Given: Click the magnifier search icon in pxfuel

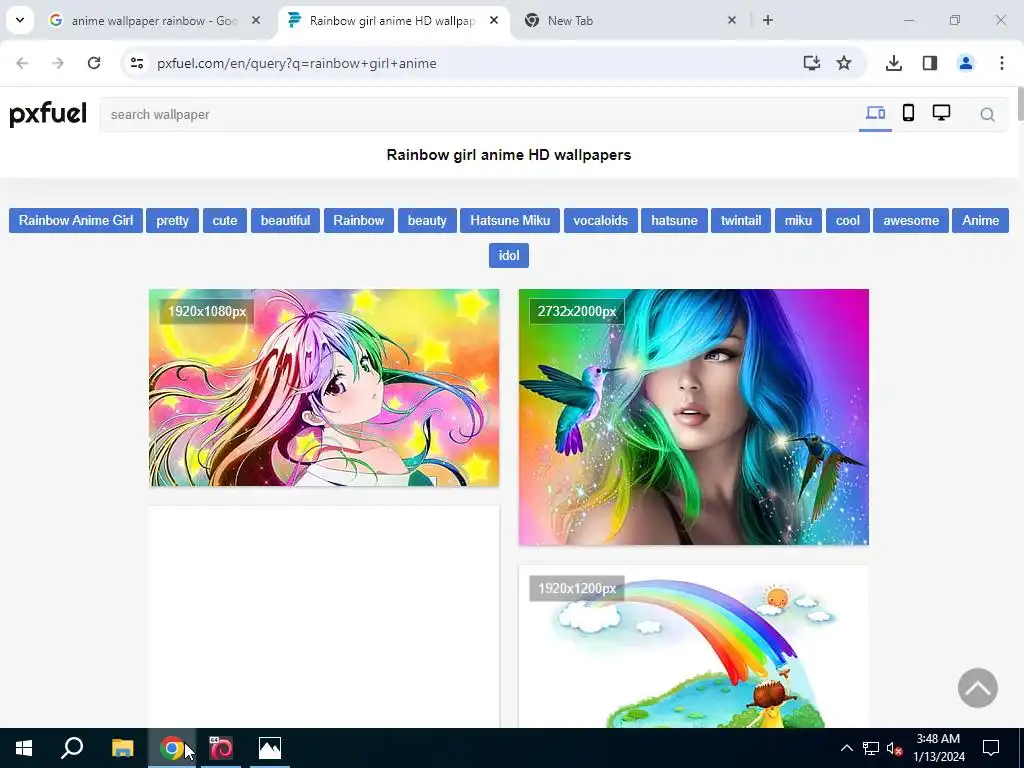Looking at the screenshot, I should [987, 115].
